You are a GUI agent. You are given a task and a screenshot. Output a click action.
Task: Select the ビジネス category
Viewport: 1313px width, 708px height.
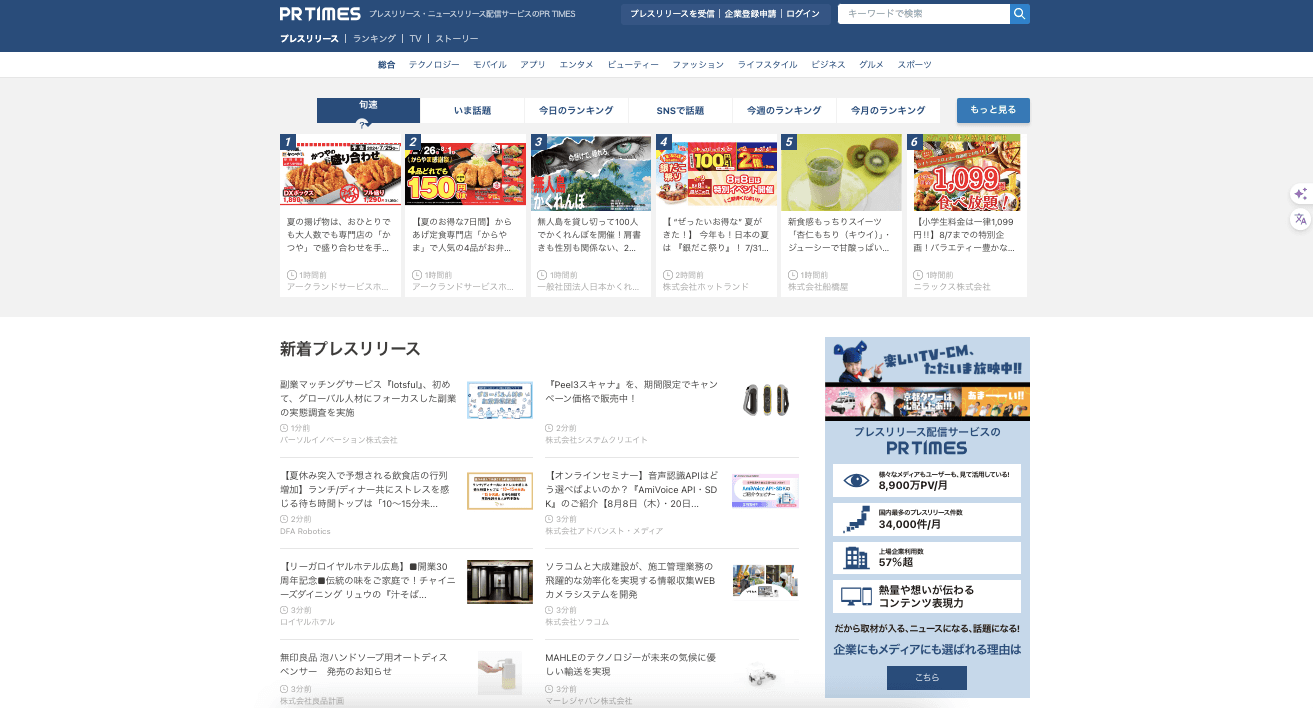tap(828, 65)
